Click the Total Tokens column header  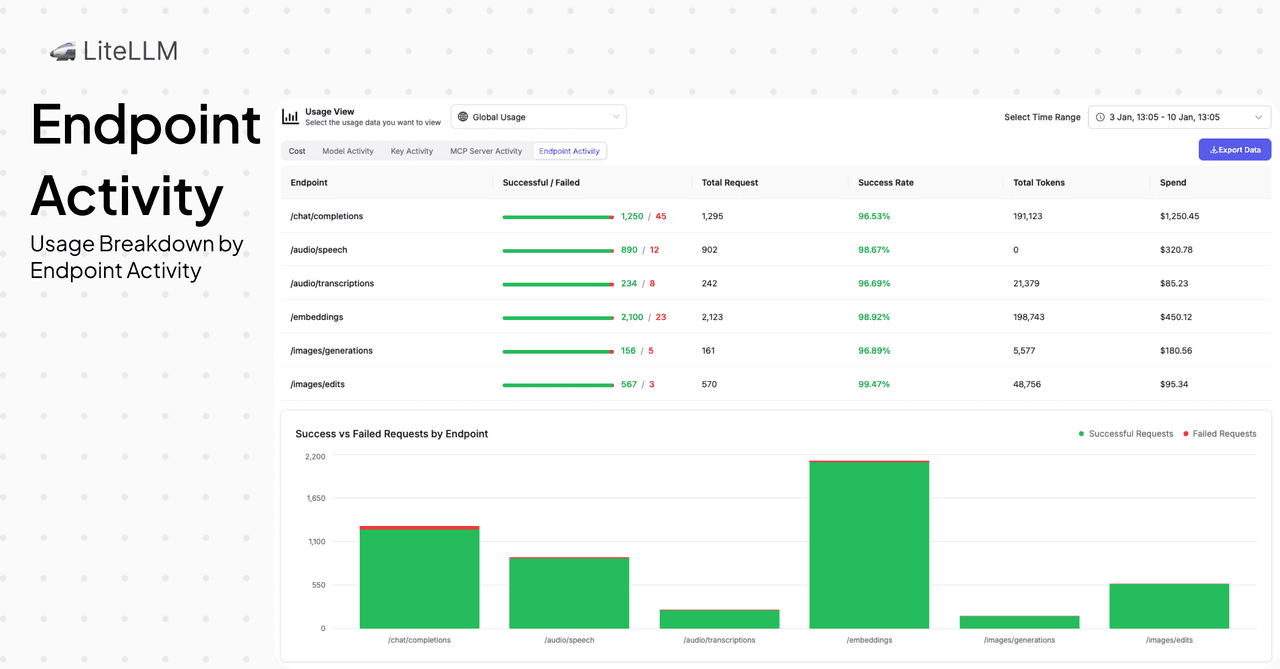[1039, 183]
